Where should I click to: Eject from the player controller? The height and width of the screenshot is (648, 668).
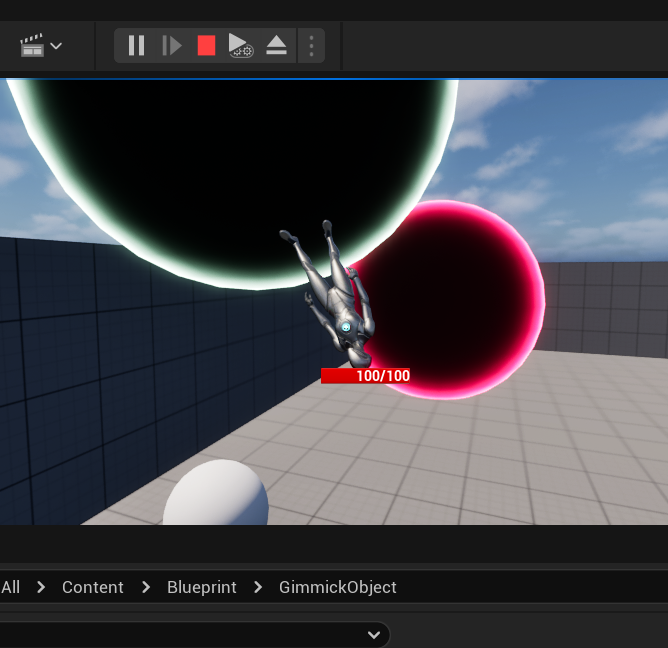pos(276,45)
